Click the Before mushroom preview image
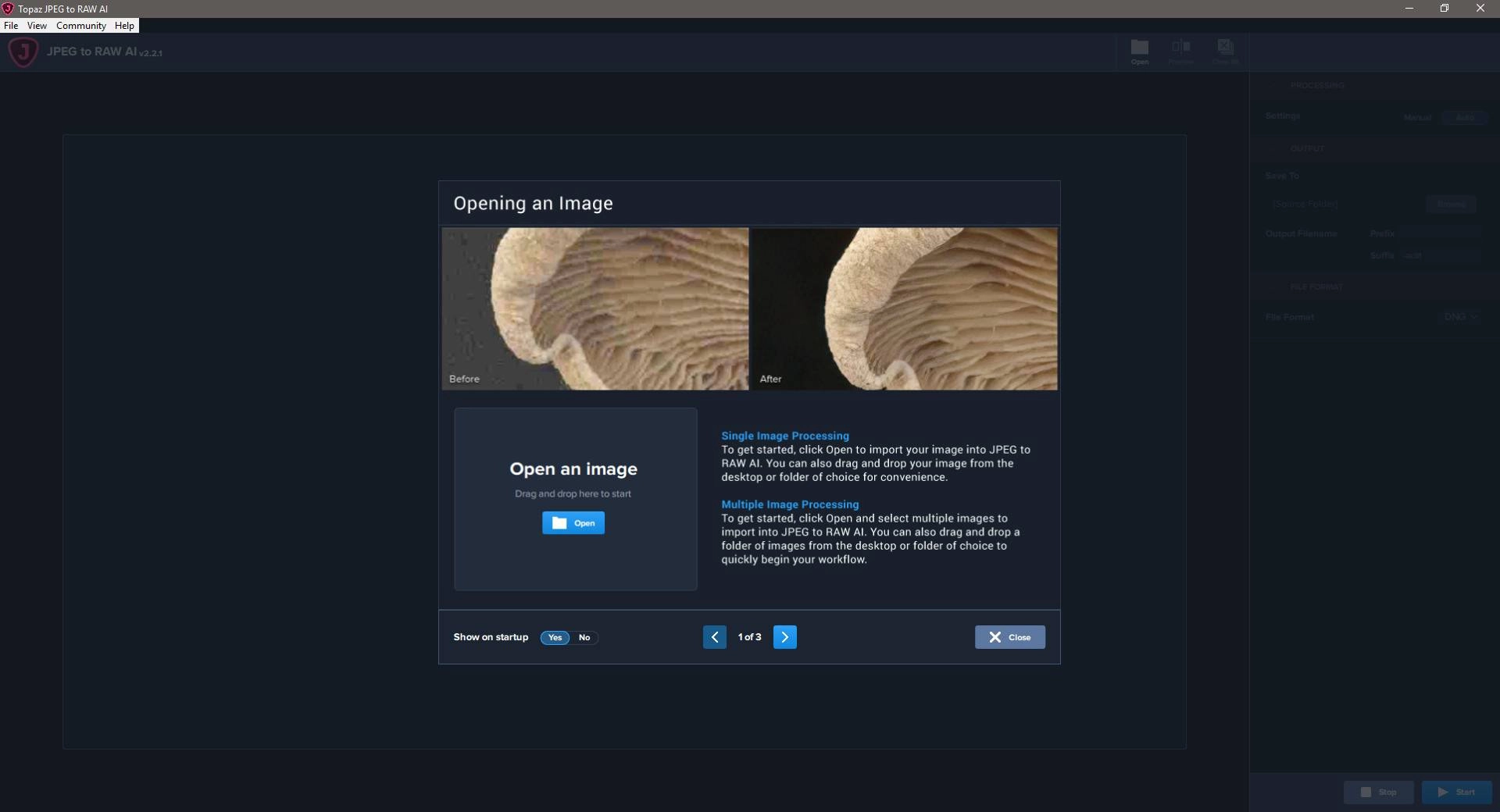This screenshot has height=812, width=1500. click(595, 309)
